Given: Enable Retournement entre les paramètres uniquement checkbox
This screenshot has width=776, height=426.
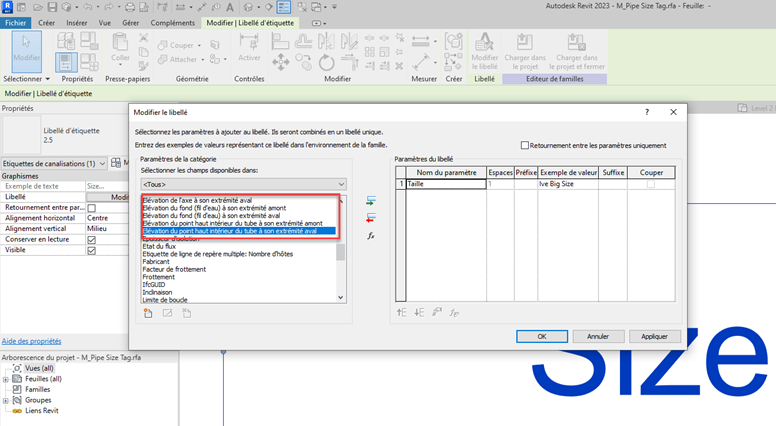Looking at the screenshot, I should pos(525,145).
